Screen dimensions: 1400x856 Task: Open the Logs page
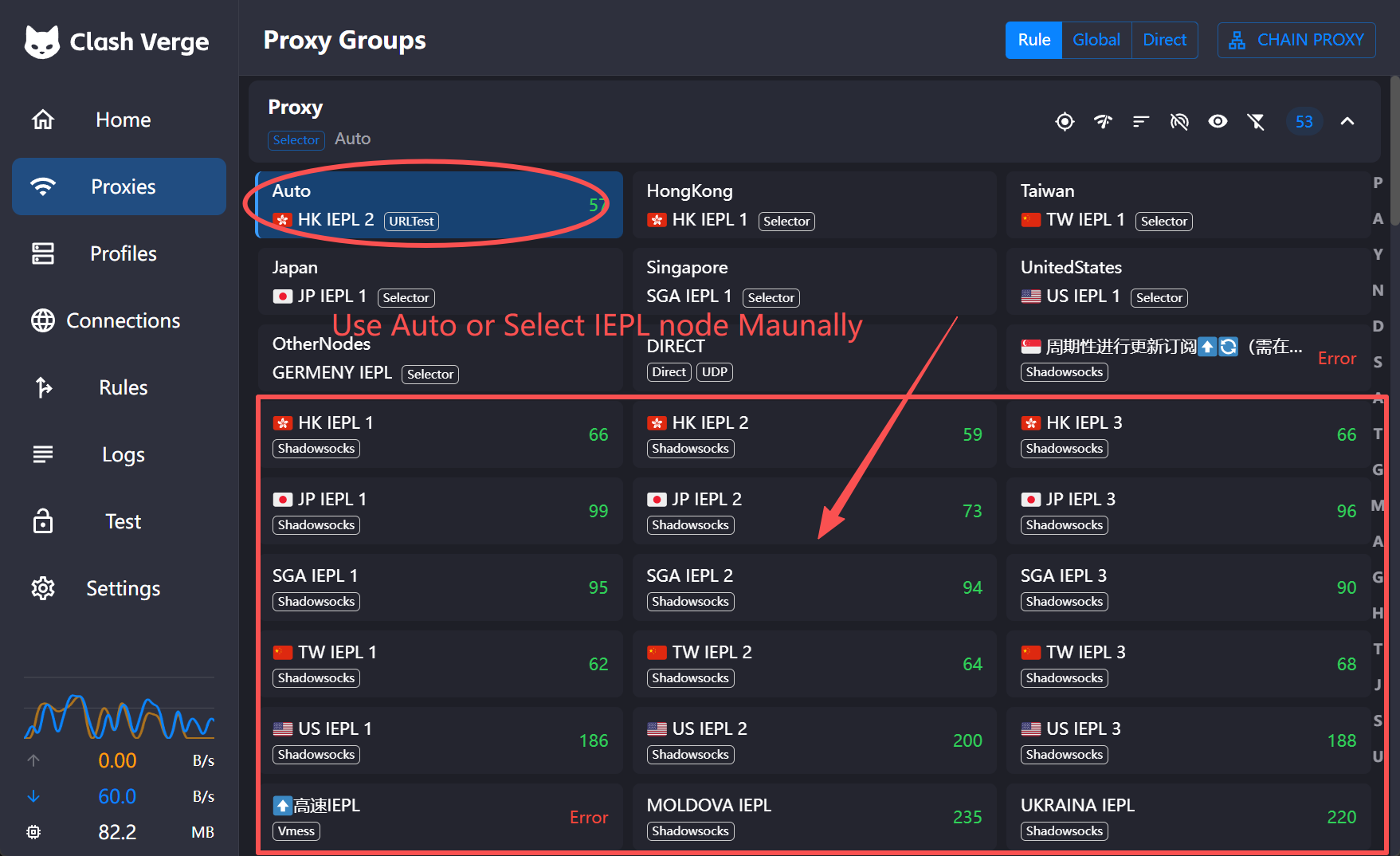(120, 454)
